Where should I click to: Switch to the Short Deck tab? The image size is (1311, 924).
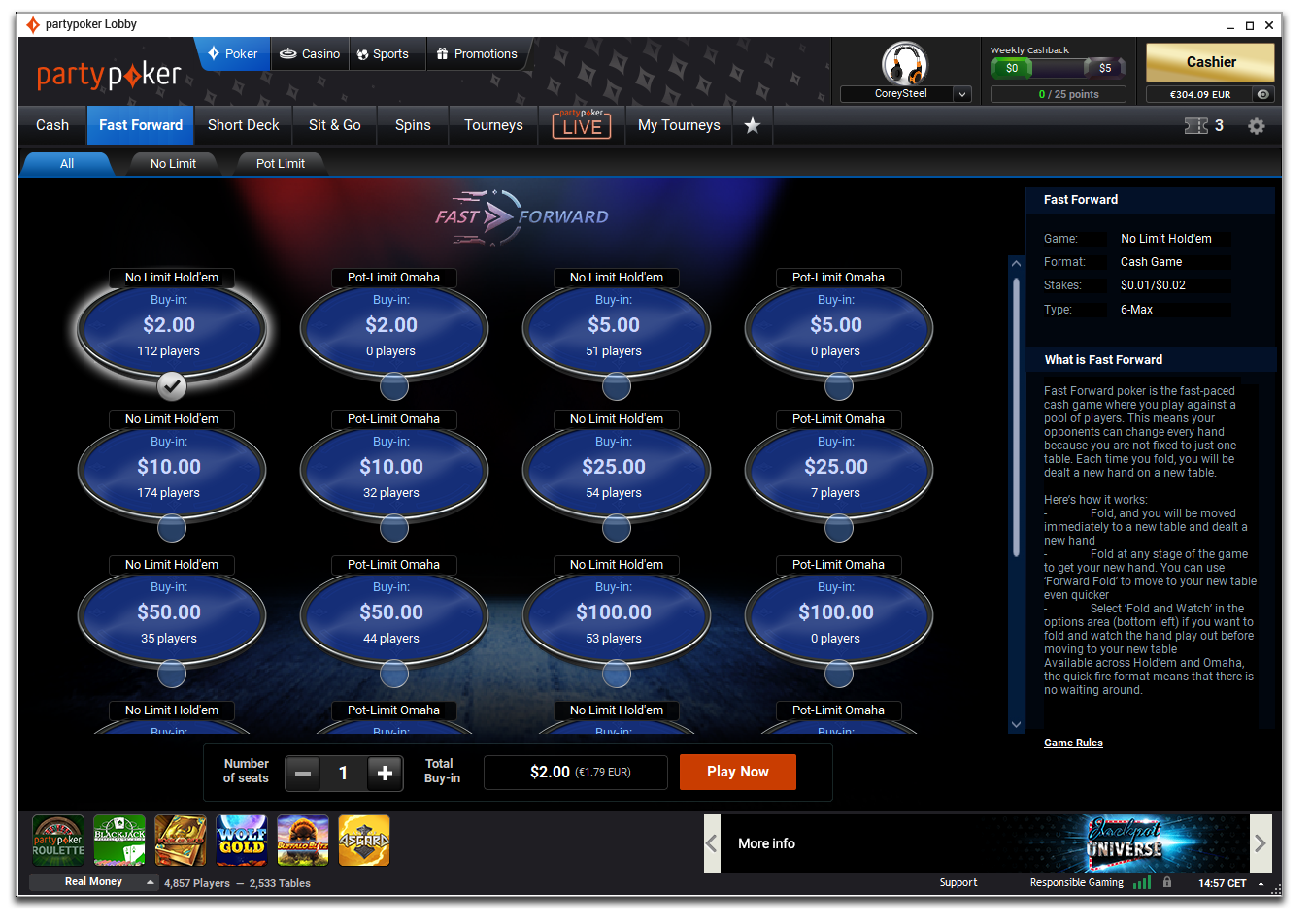tap(243, 125)
